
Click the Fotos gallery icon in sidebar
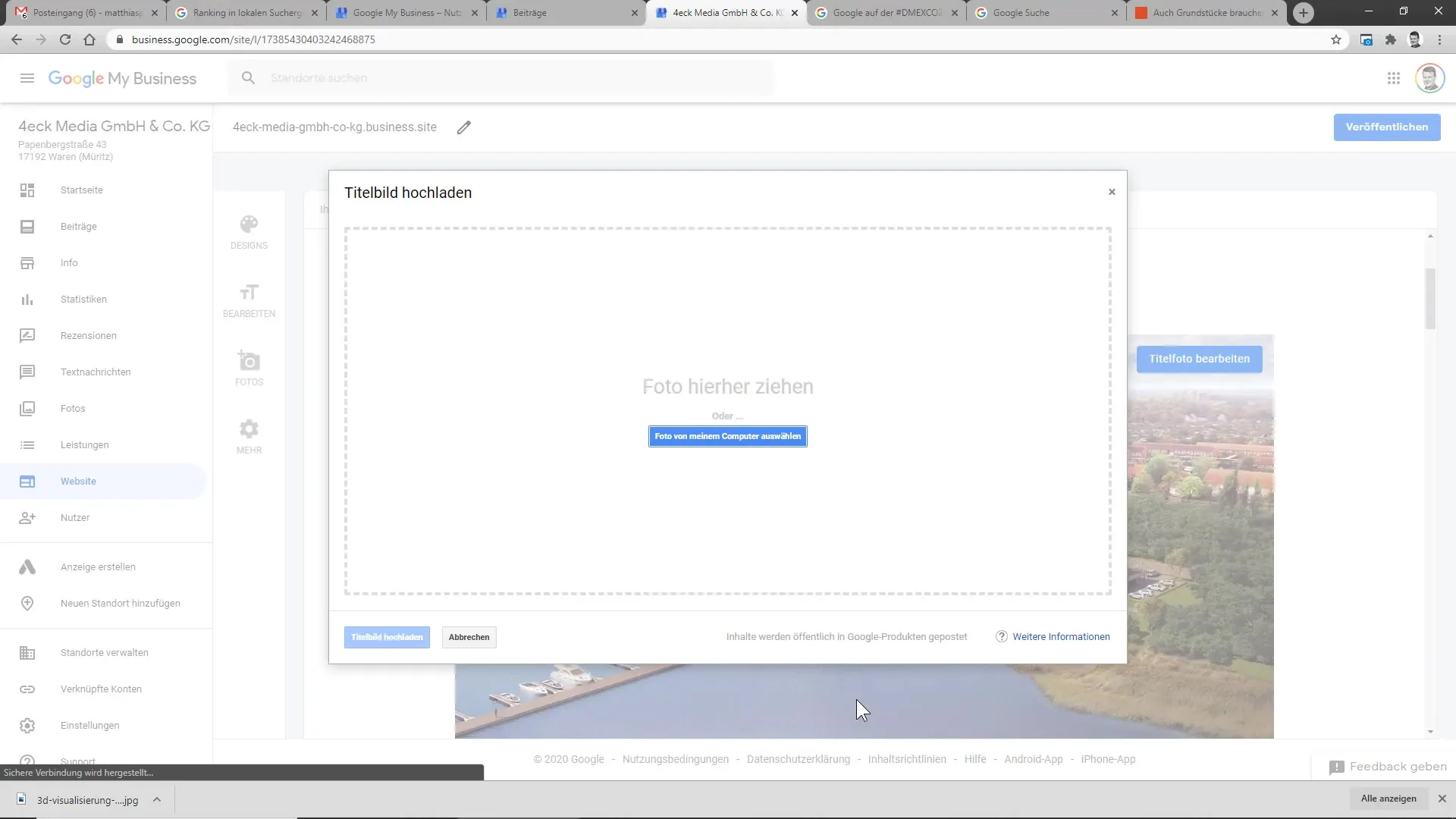pyautogui.click(x=27, y=409)
